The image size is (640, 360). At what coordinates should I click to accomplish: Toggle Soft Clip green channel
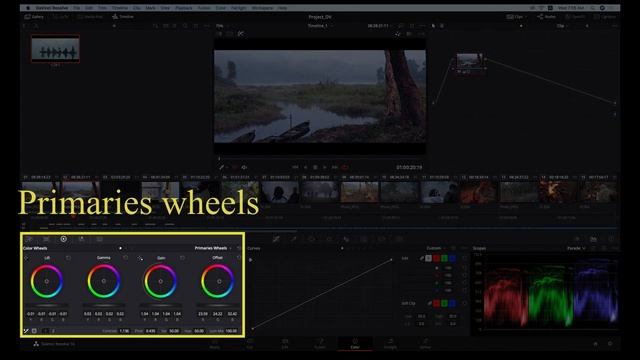444,303
